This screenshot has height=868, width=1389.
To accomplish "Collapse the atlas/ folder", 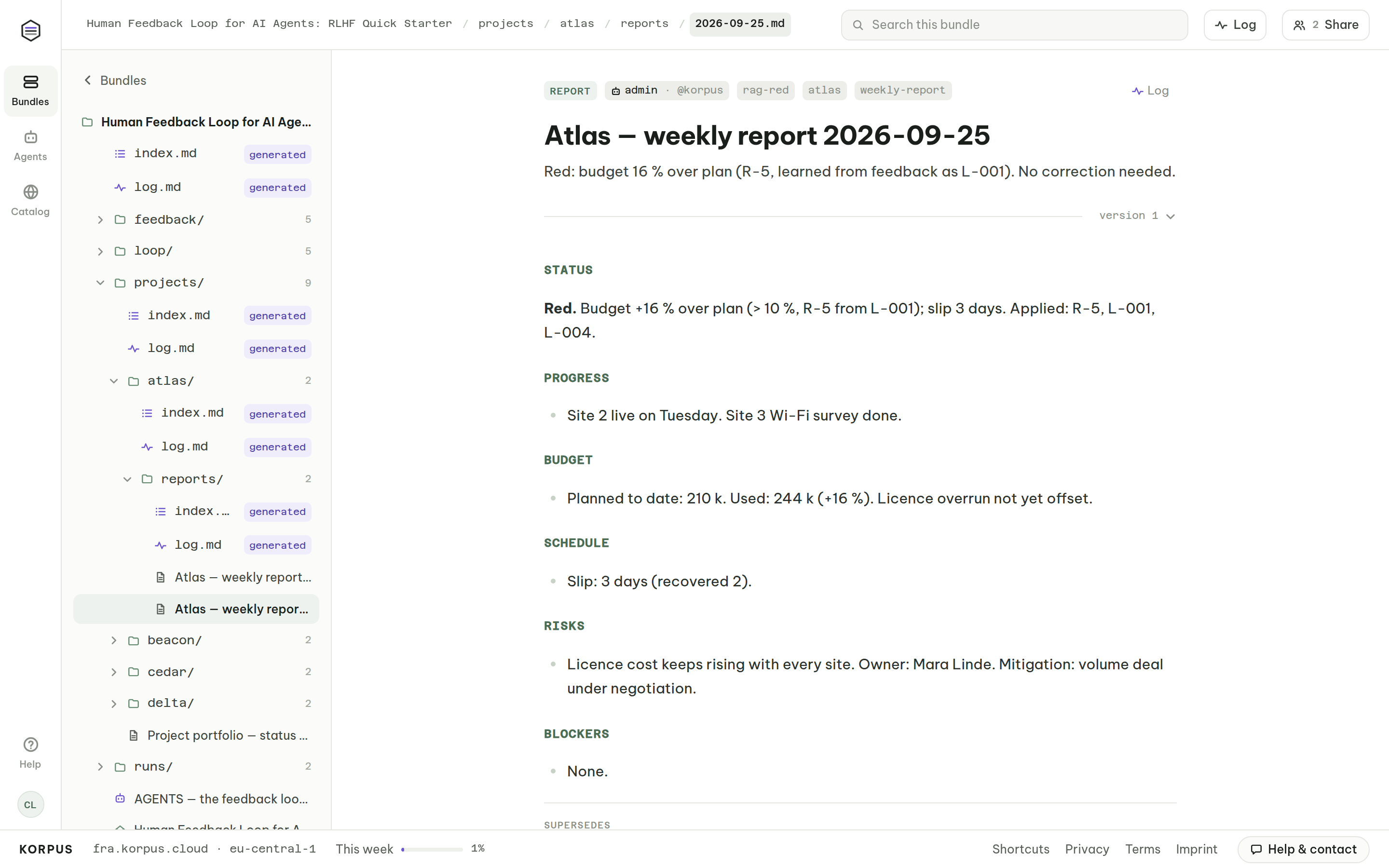I will pyautogui.click(x=114, y=380).
